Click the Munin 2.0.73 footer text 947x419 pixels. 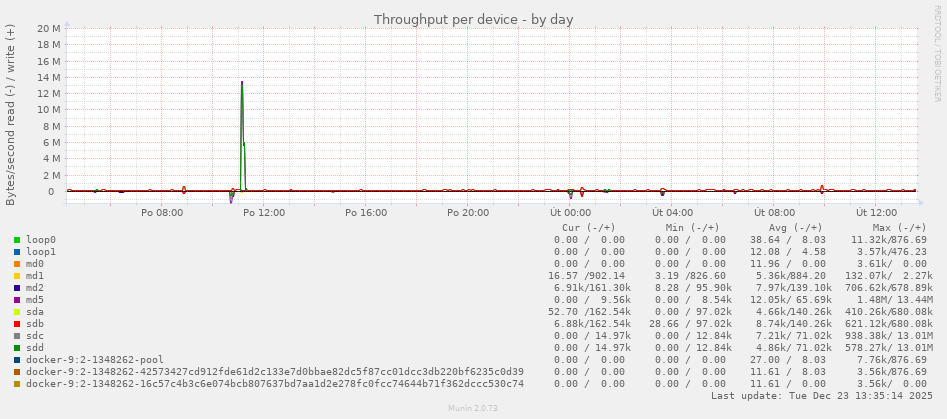point(473,409)
